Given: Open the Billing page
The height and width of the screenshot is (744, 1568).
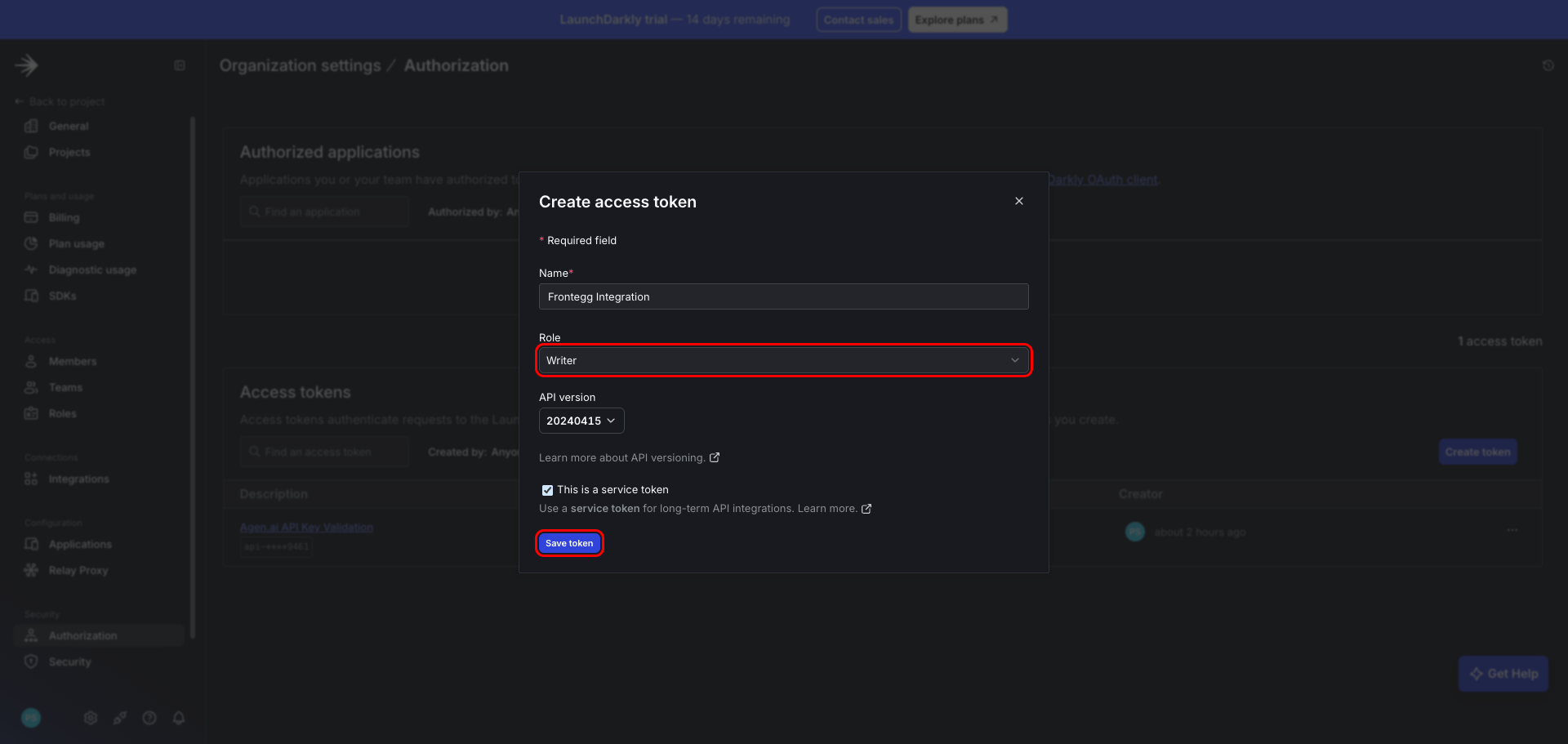Looking at the screenshot, I should click(64, 218).
